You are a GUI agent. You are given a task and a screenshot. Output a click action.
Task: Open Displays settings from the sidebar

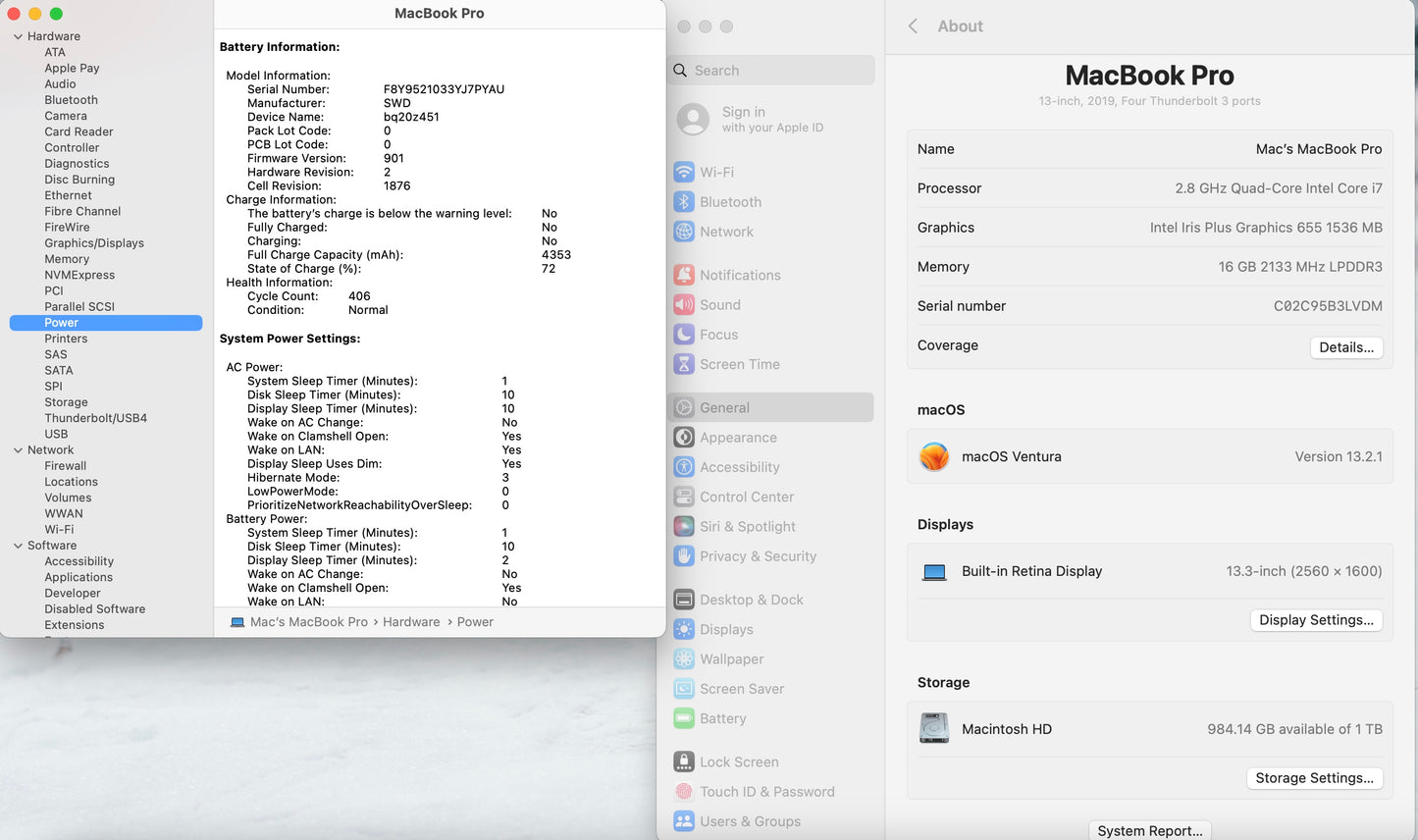[x=726, y=629]
